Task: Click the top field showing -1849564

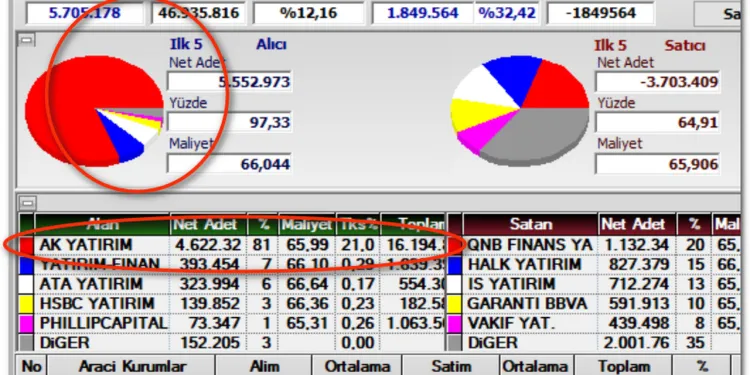Action: pyautogui.click(x=600, y=13)
